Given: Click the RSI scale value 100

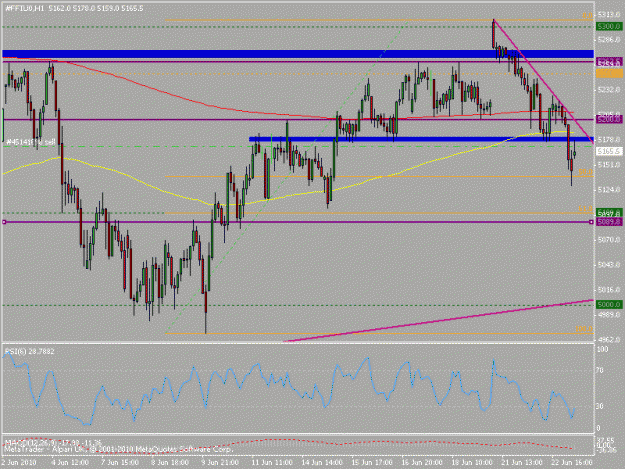Looking at the screenshot, I should pos(603,349).
